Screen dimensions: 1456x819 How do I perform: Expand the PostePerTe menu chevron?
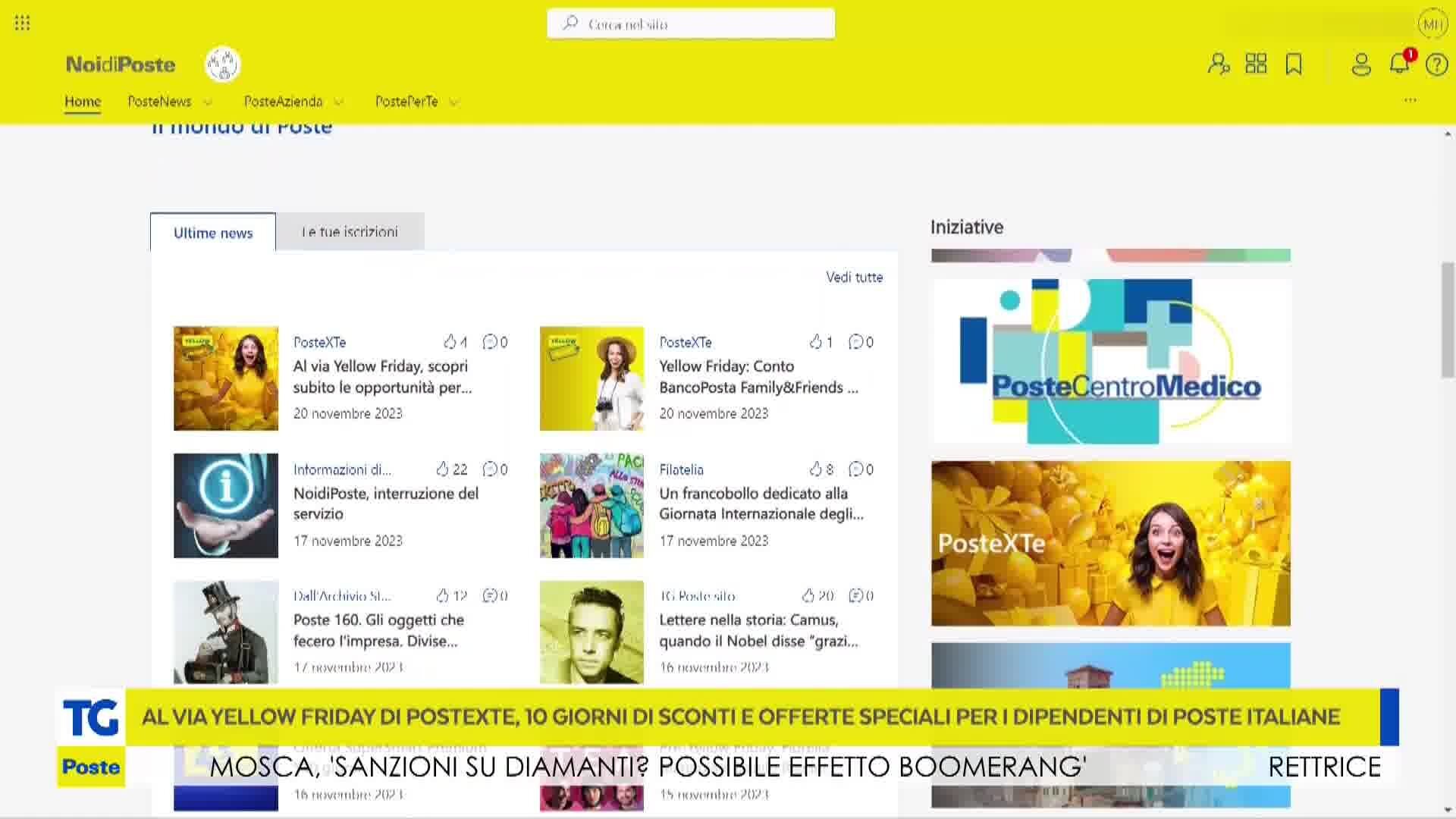453,102
